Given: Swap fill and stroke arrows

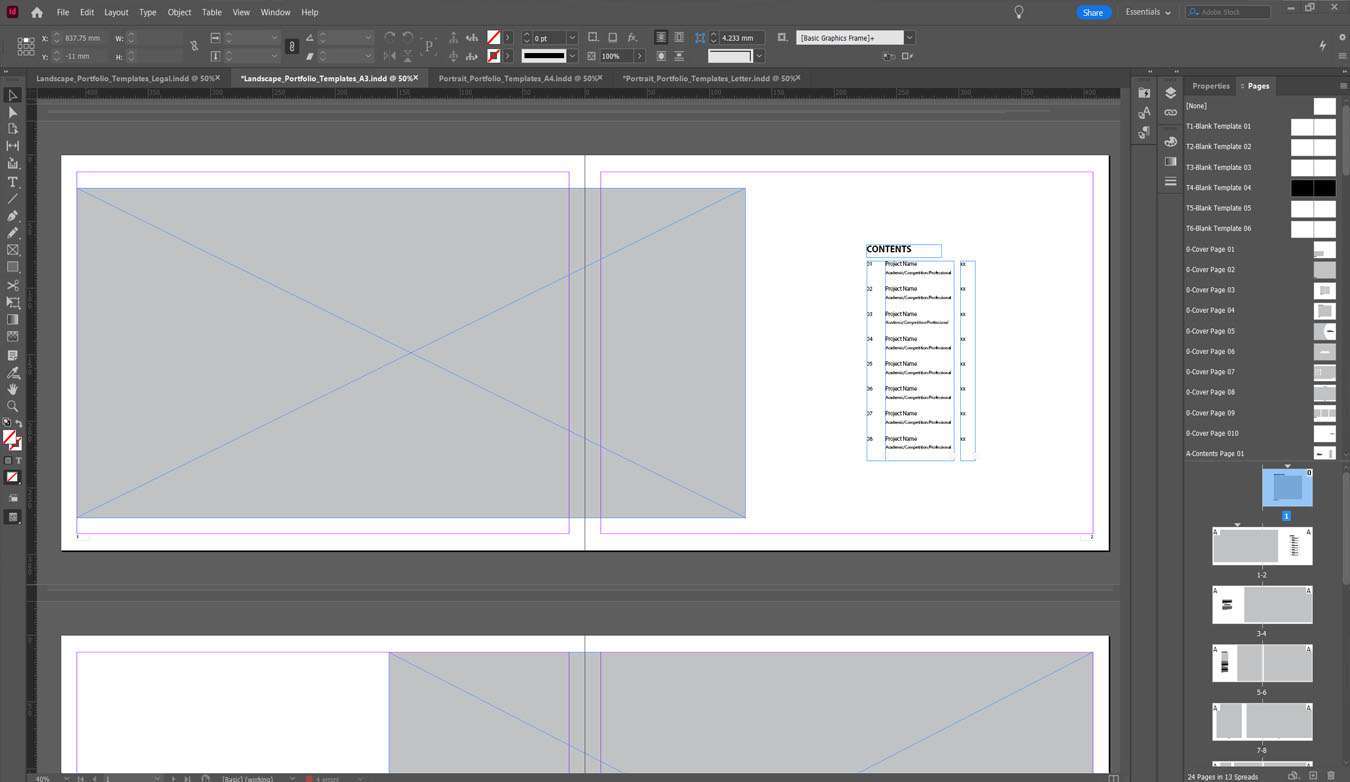Looking at the screenshot, I should point(18,423).
